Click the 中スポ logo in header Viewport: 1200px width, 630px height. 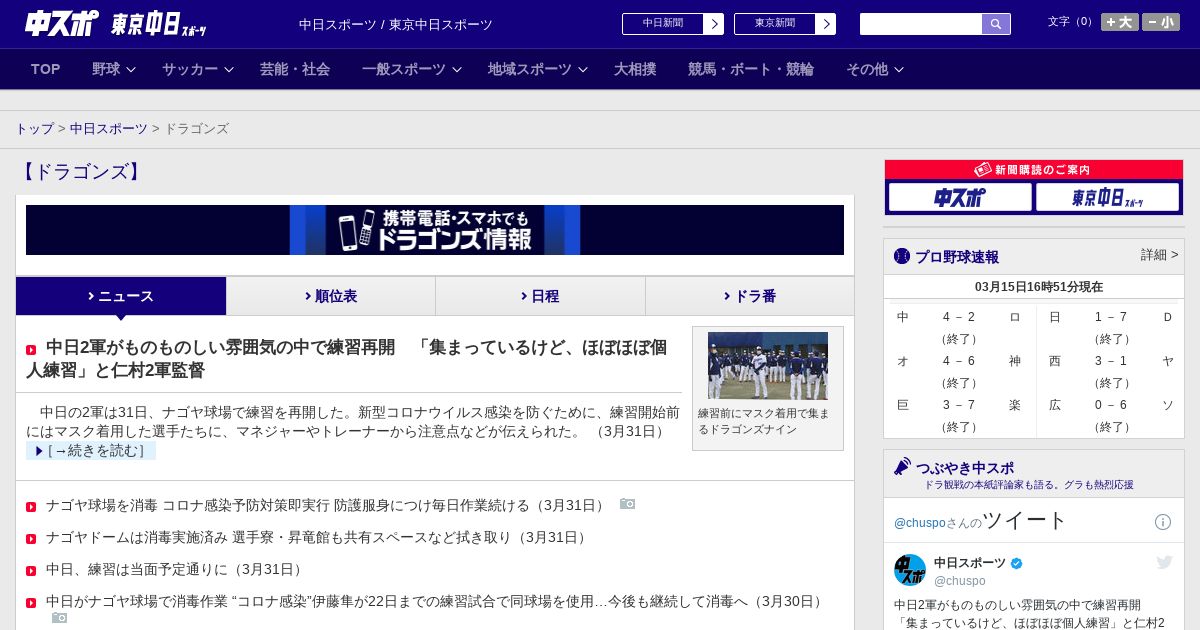pyautogui.click(x=62, y=23)
